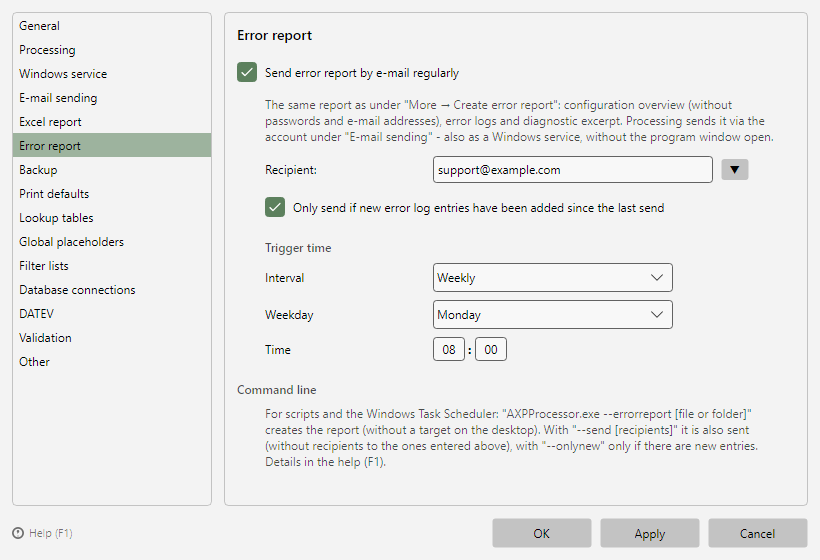Open Lookup tables settings
Screen dimensions: 820x560
pyautogui.click(x=112, y=218)
